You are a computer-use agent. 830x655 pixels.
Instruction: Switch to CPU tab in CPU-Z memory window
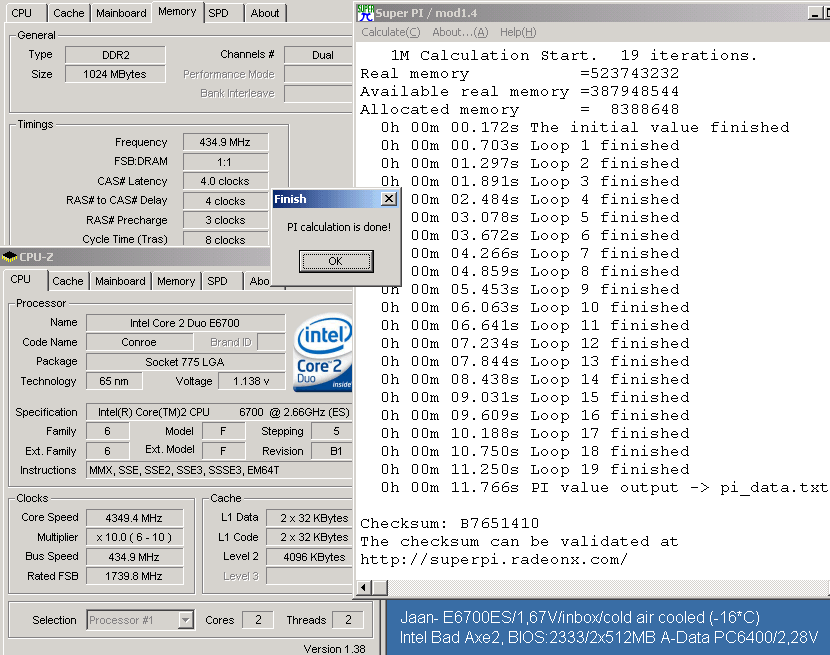[22, 13]
